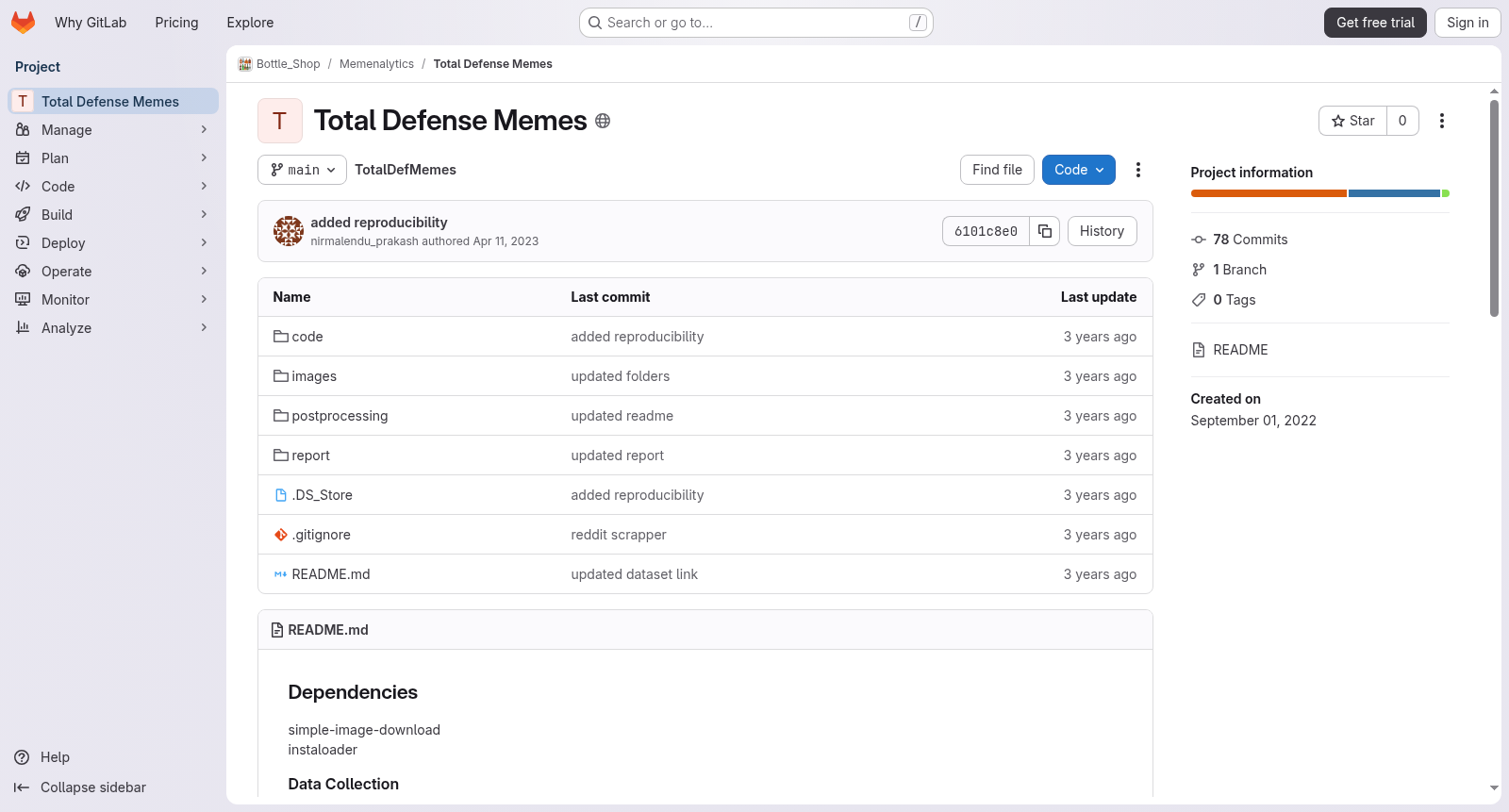Click the Code brackets icon in sidebar
This screenshot has width=1509, height=812.
(x=23, y=187)
